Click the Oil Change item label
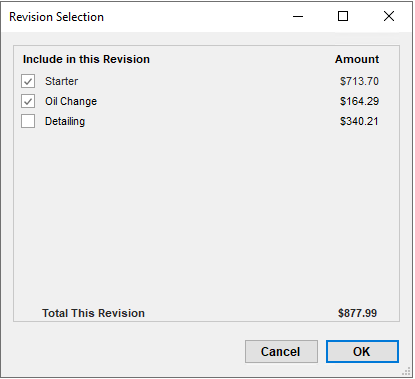 coord(71,101)
